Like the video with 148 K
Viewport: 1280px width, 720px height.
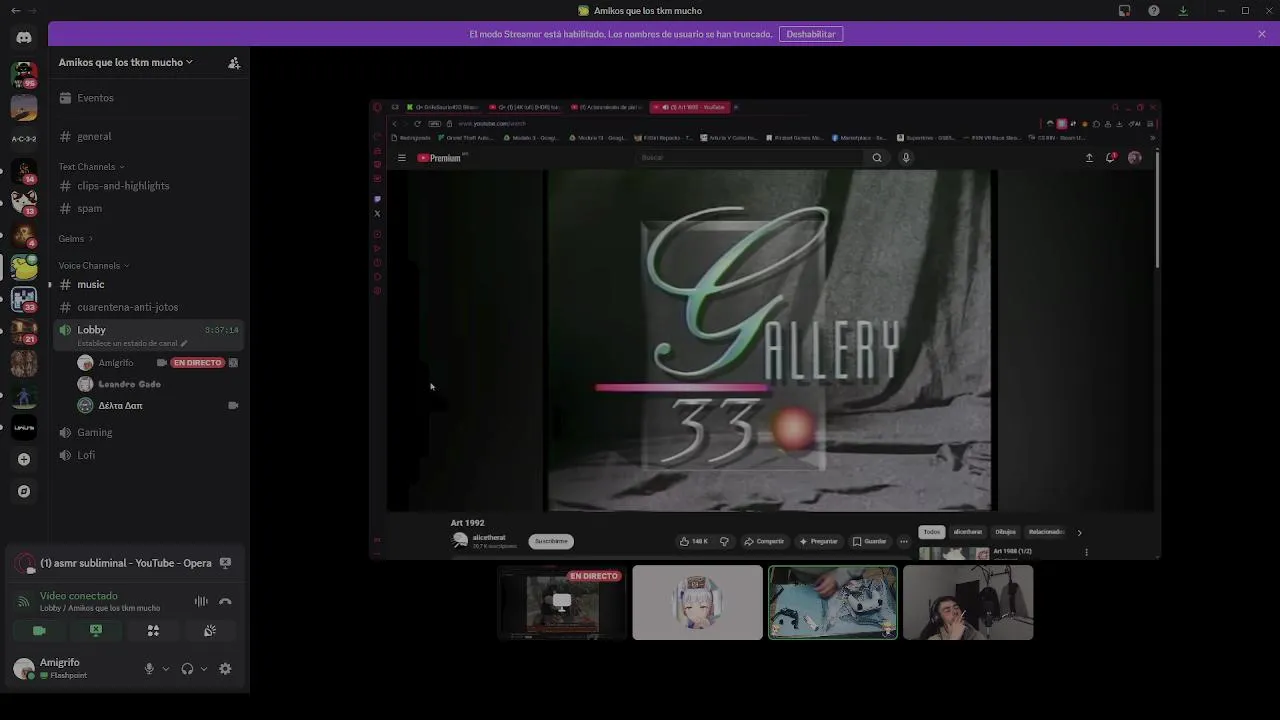(x=694, y=541)
